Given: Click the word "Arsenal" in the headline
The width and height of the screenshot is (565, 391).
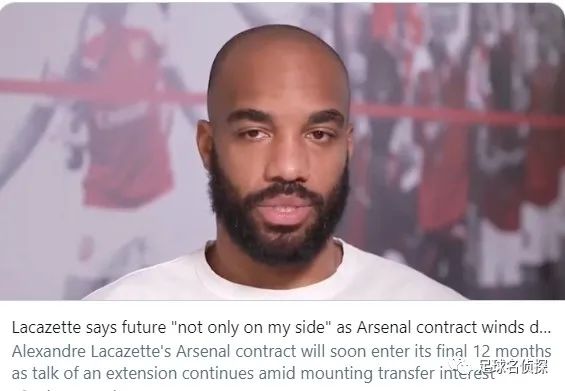Looking at the screenshot, I should (x=384, y=328).
